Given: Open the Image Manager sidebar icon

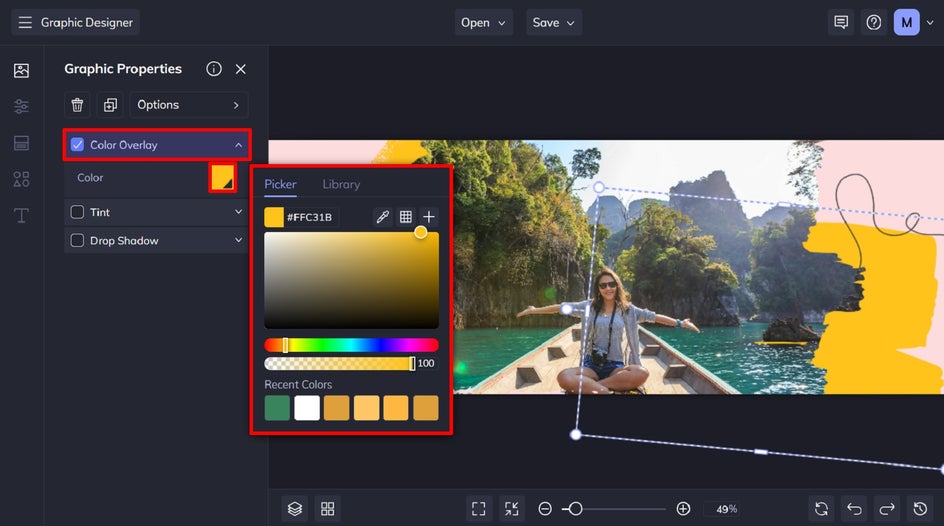Looking at the screenshot, I should coord(21,70).
